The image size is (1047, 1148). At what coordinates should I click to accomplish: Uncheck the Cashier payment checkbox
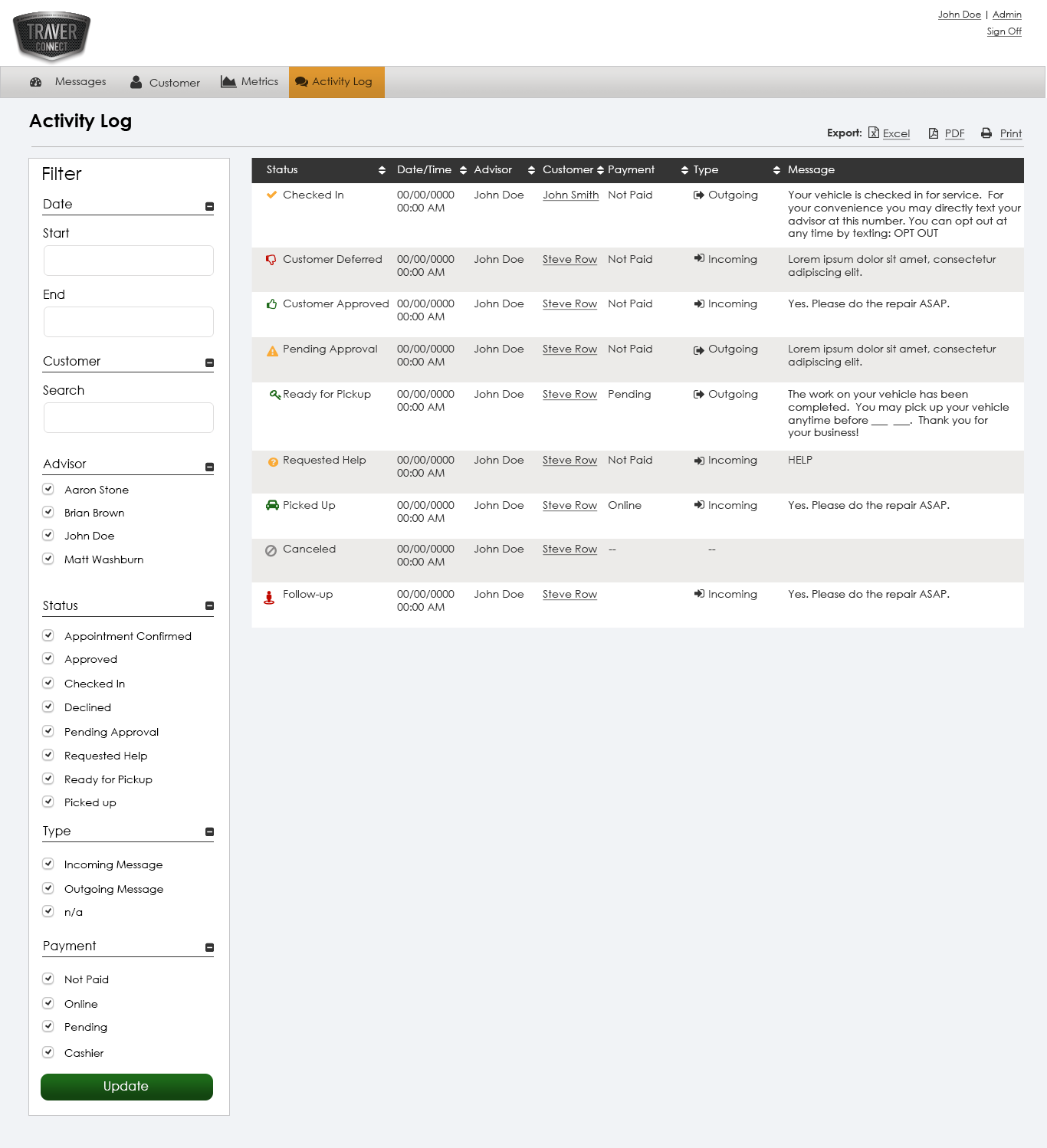pos(48,1052)
